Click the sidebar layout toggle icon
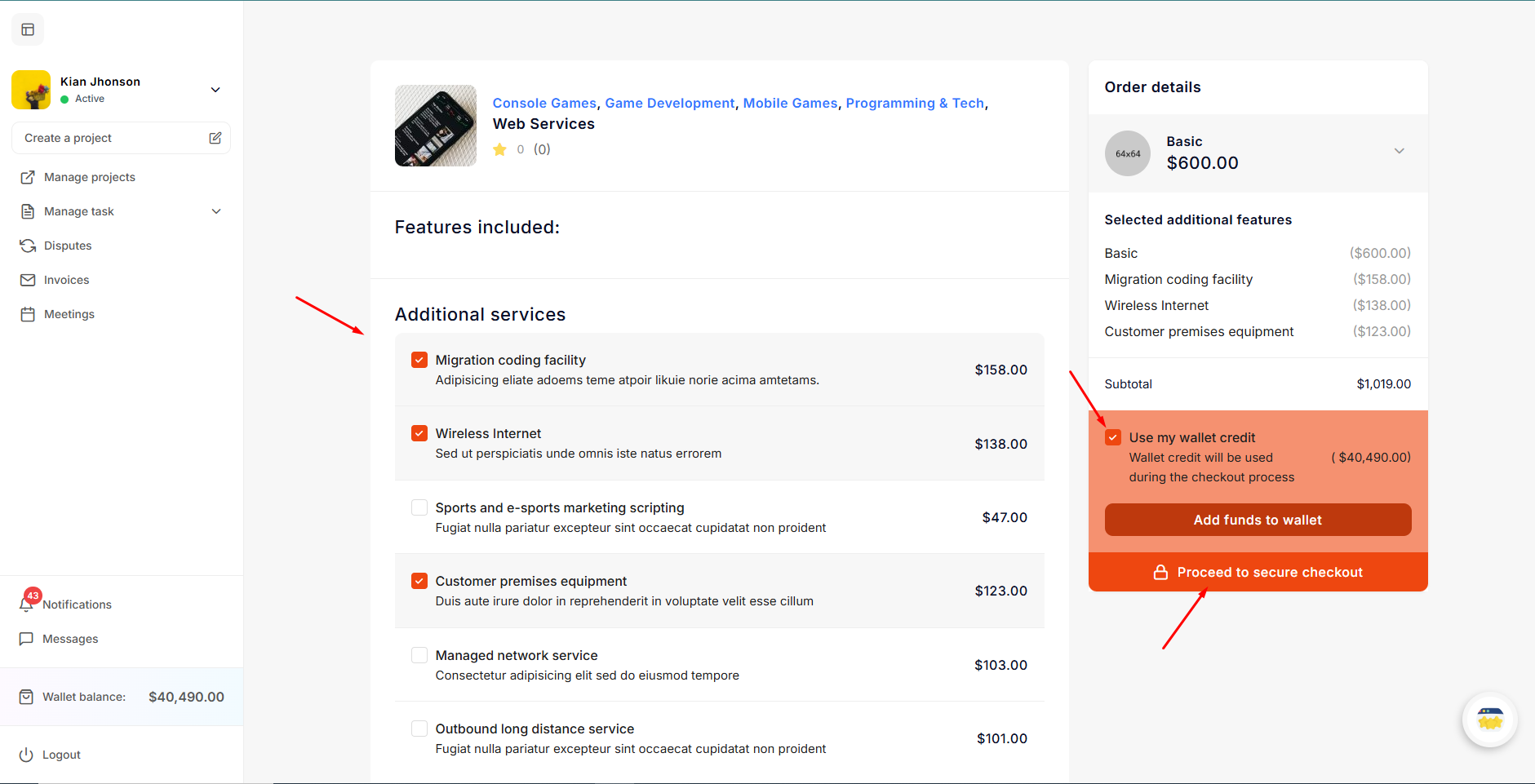This screenshot has width=1535, height=784. point(28,30)
